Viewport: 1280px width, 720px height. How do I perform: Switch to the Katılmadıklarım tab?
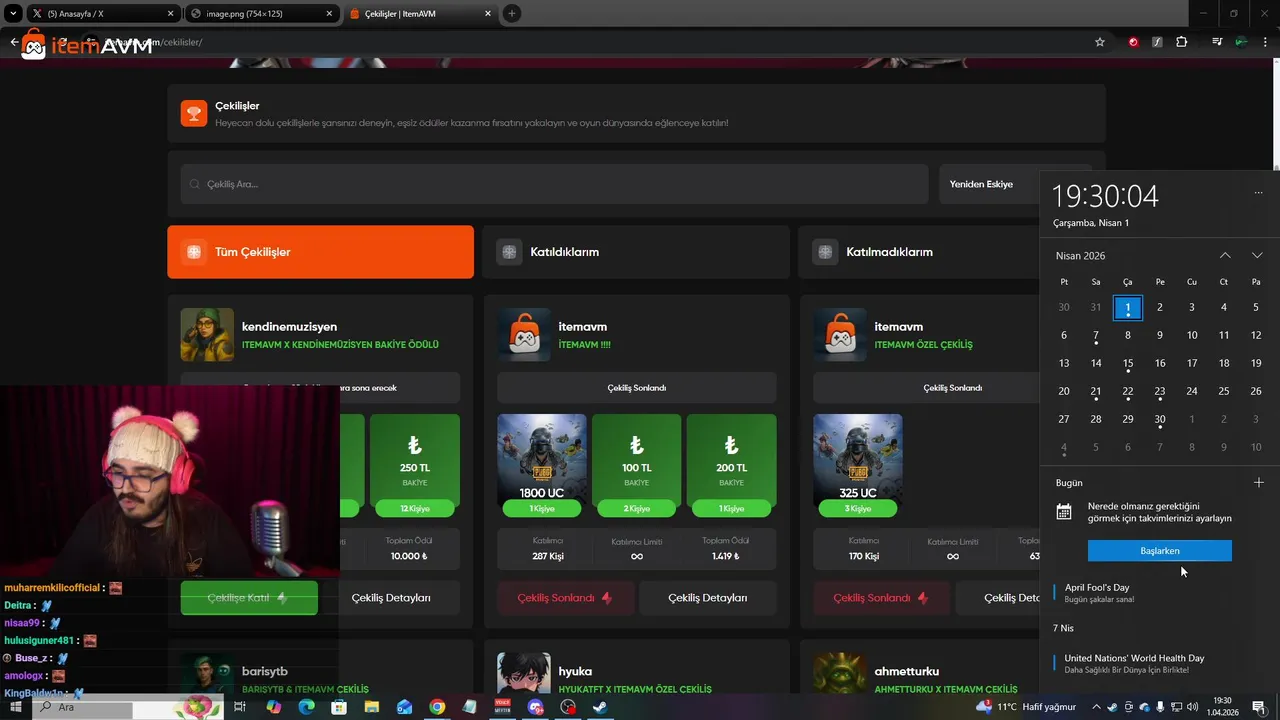click(918, 252)
